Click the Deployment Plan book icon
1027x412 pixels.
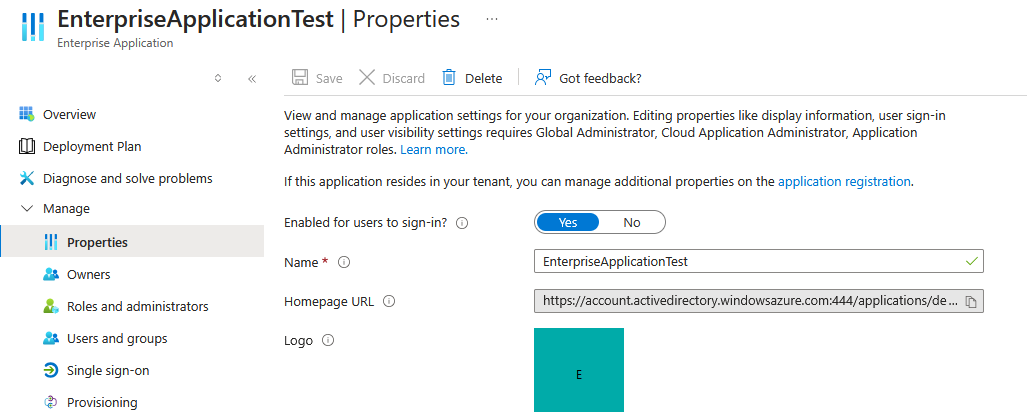click(27, 146)
